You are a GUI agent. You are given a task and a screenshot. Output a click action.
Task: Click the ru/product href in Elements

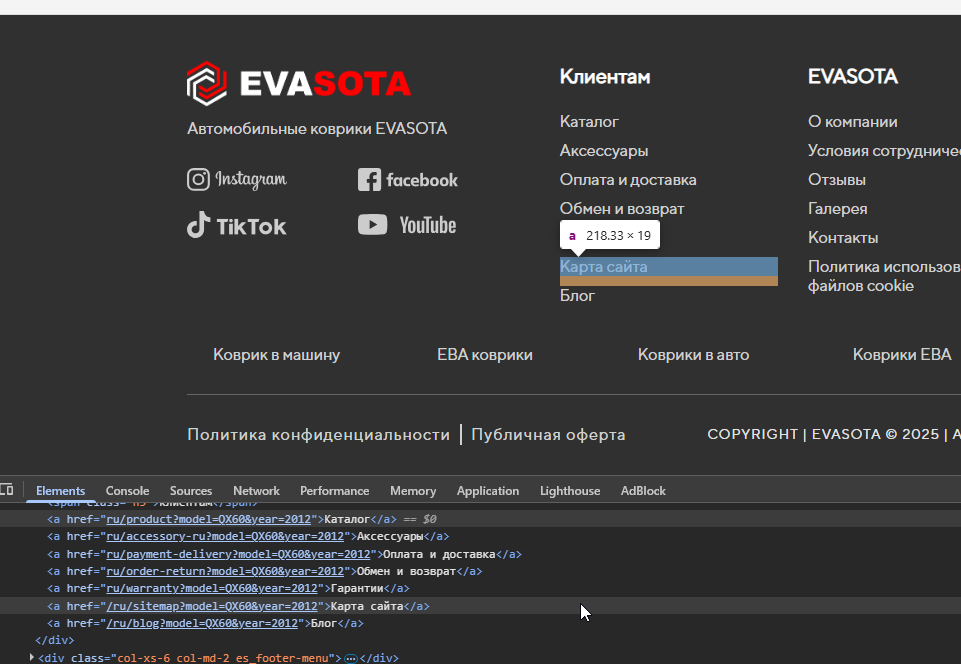point(208,519)
